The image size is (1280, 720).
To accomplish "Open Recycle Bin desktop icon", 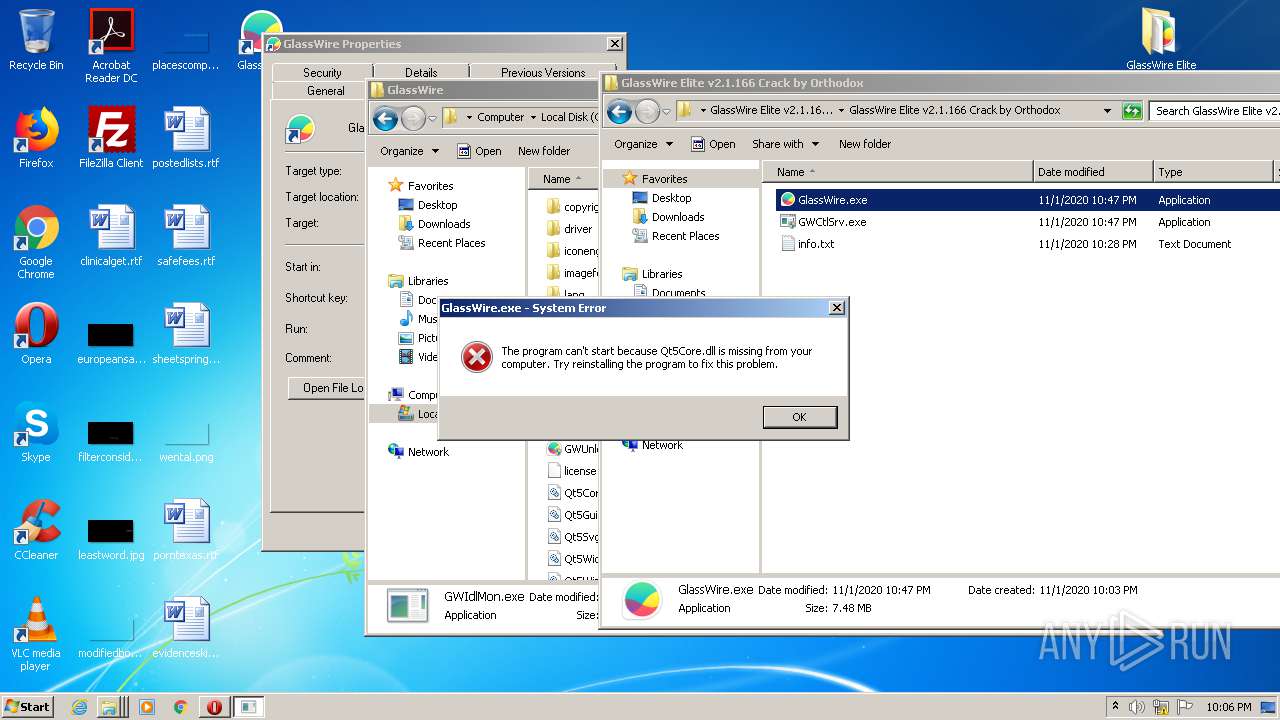I will [36, 40].
